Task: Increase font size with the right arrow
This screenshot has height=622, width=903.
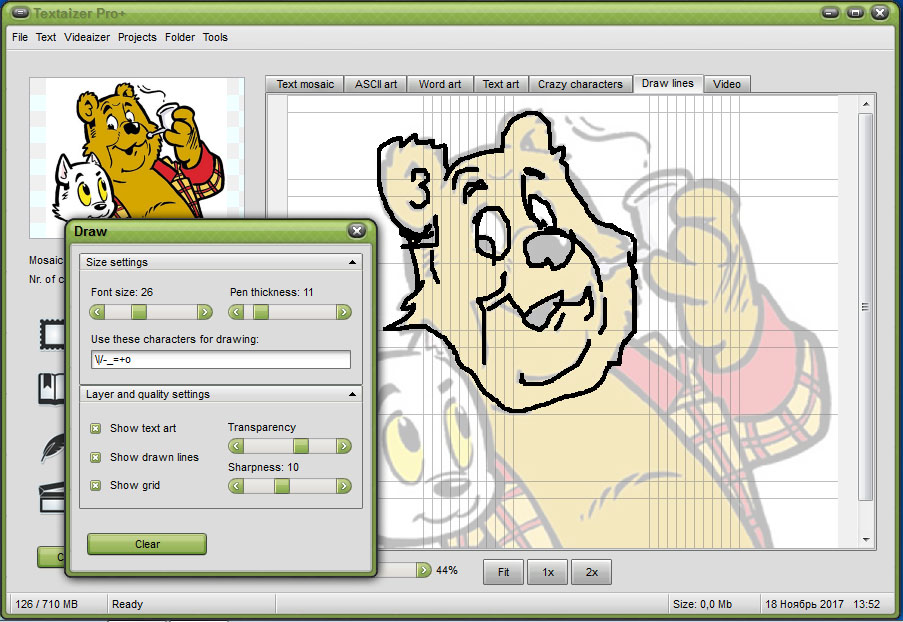Action: point(204,312)
